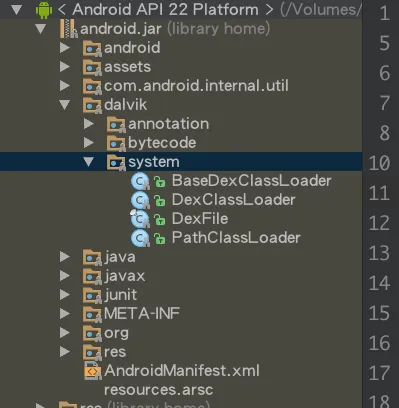The width and height of the screenshot is (399, 408).
Task: Select the resources.arsc file
Action: (x=158, y=390)
